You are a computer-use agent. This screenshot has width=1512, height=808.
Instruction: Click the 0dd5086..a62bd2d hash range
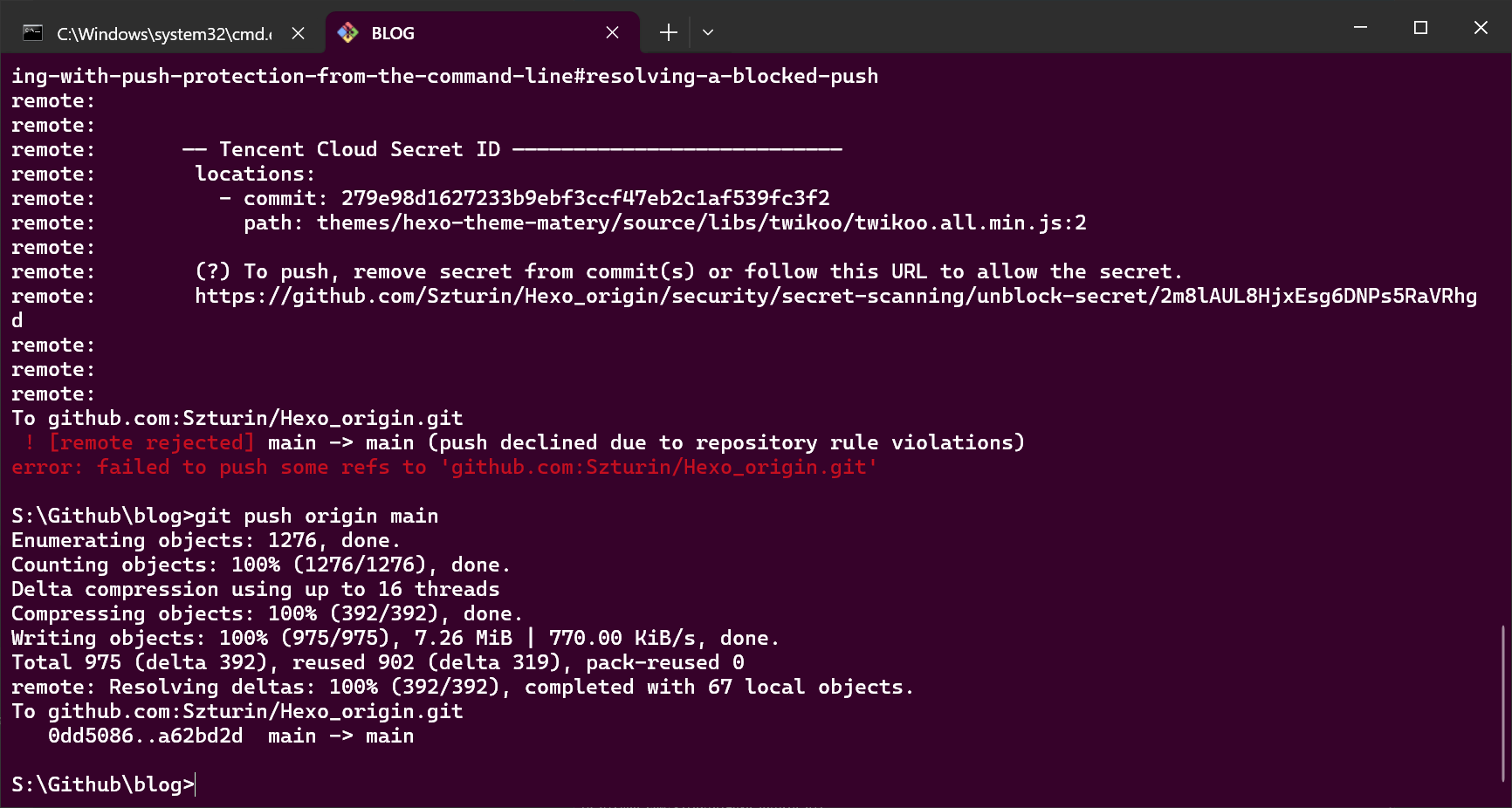146,736
